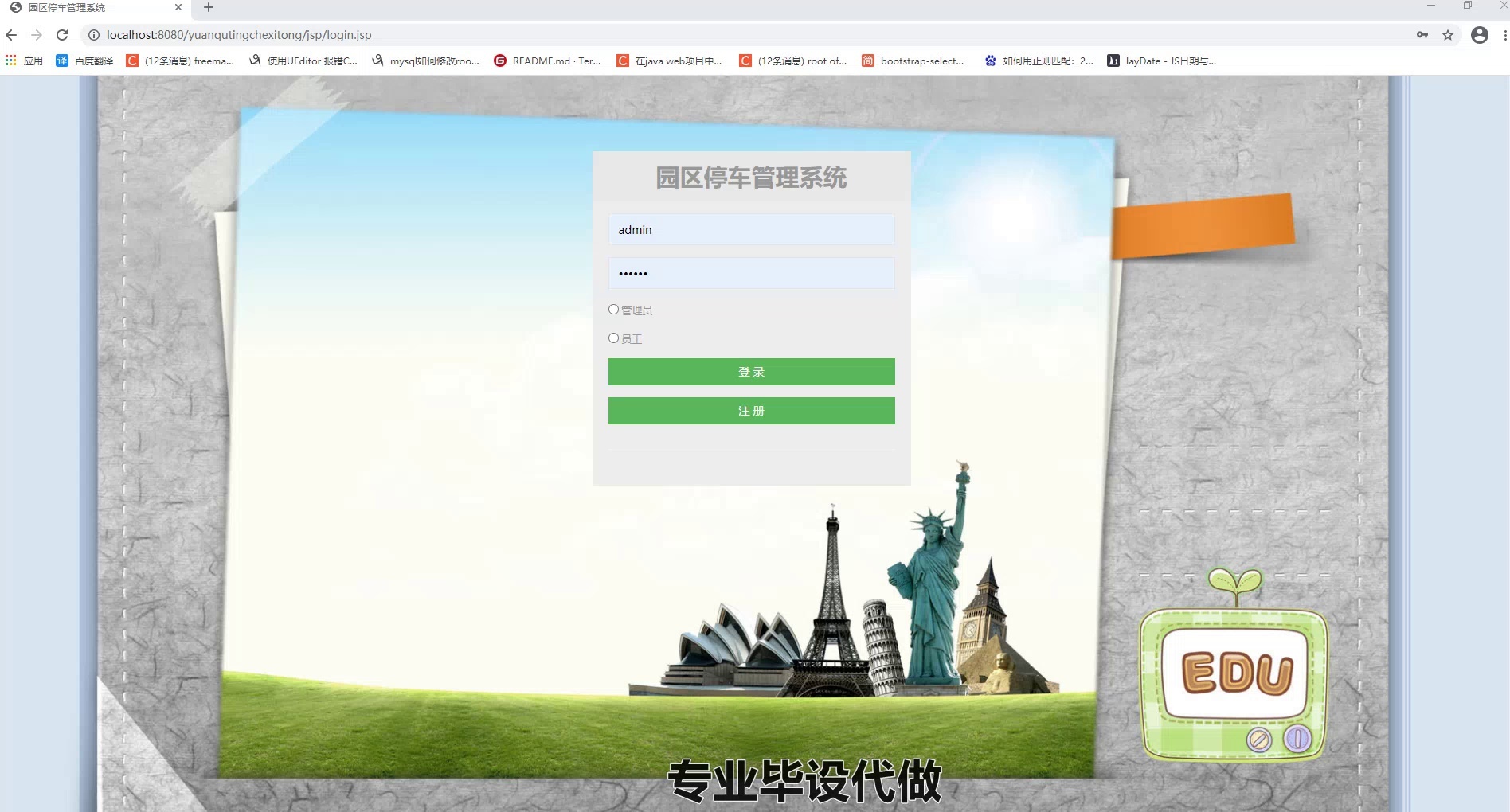The height and width of the screenshot is (812, 1510).
Task: Select the 员工 radio button
Action: [613, 338]
